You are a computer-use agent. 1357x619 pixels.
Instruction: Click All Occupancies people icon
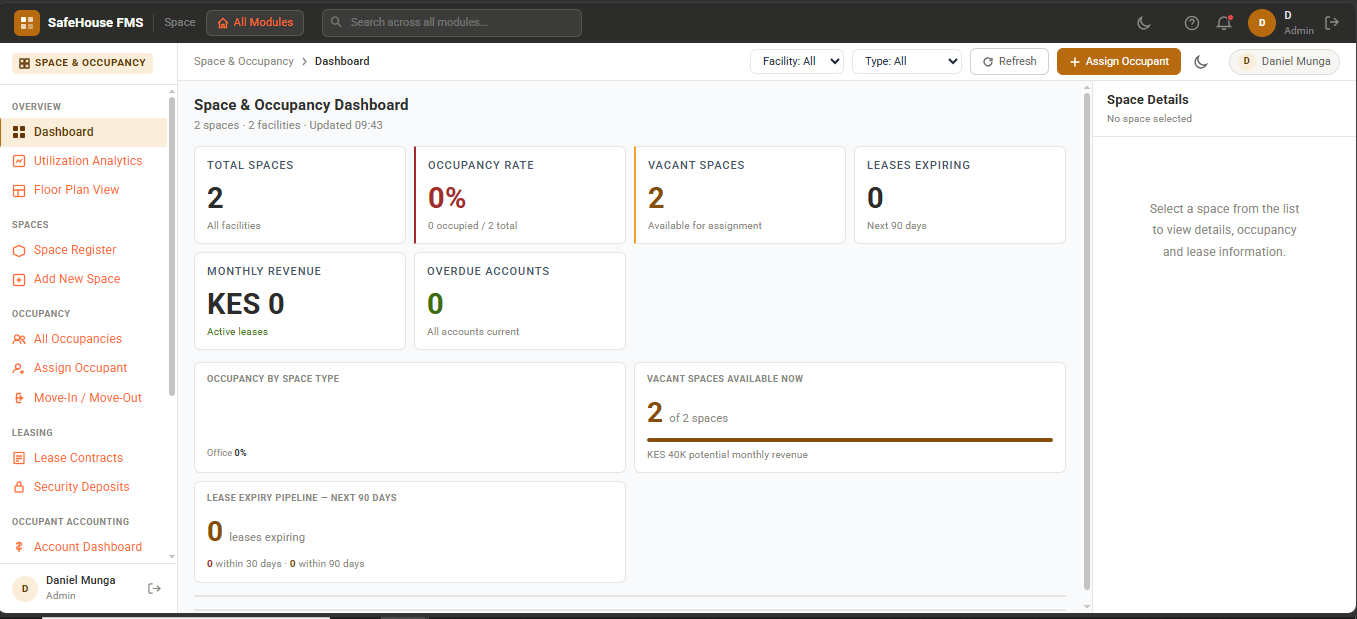(x=19, y=339)
